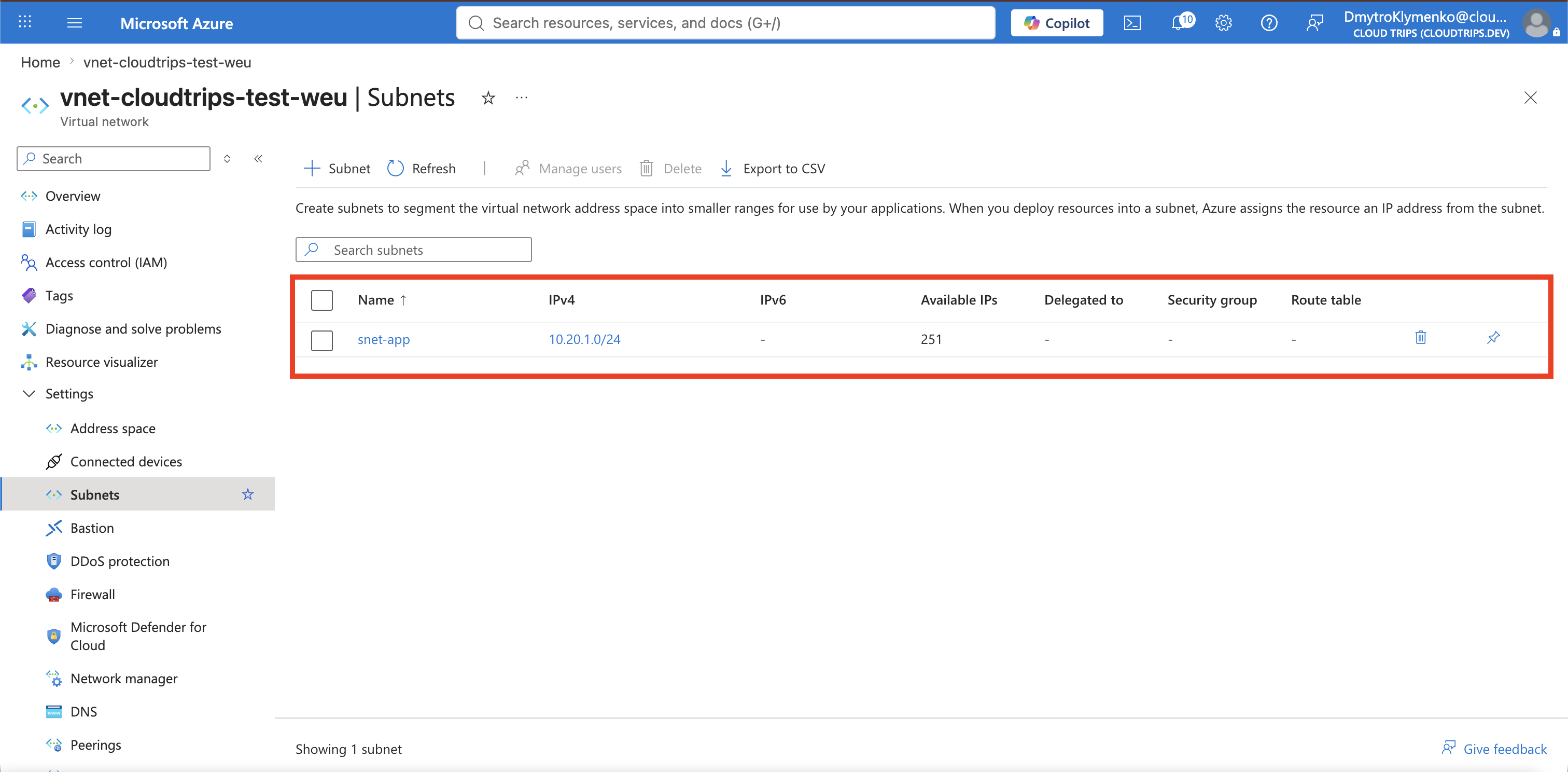1568x772 pixels.
Task: Click the 10.20.1.0/24 address link
Action: (x=584, y=340)
